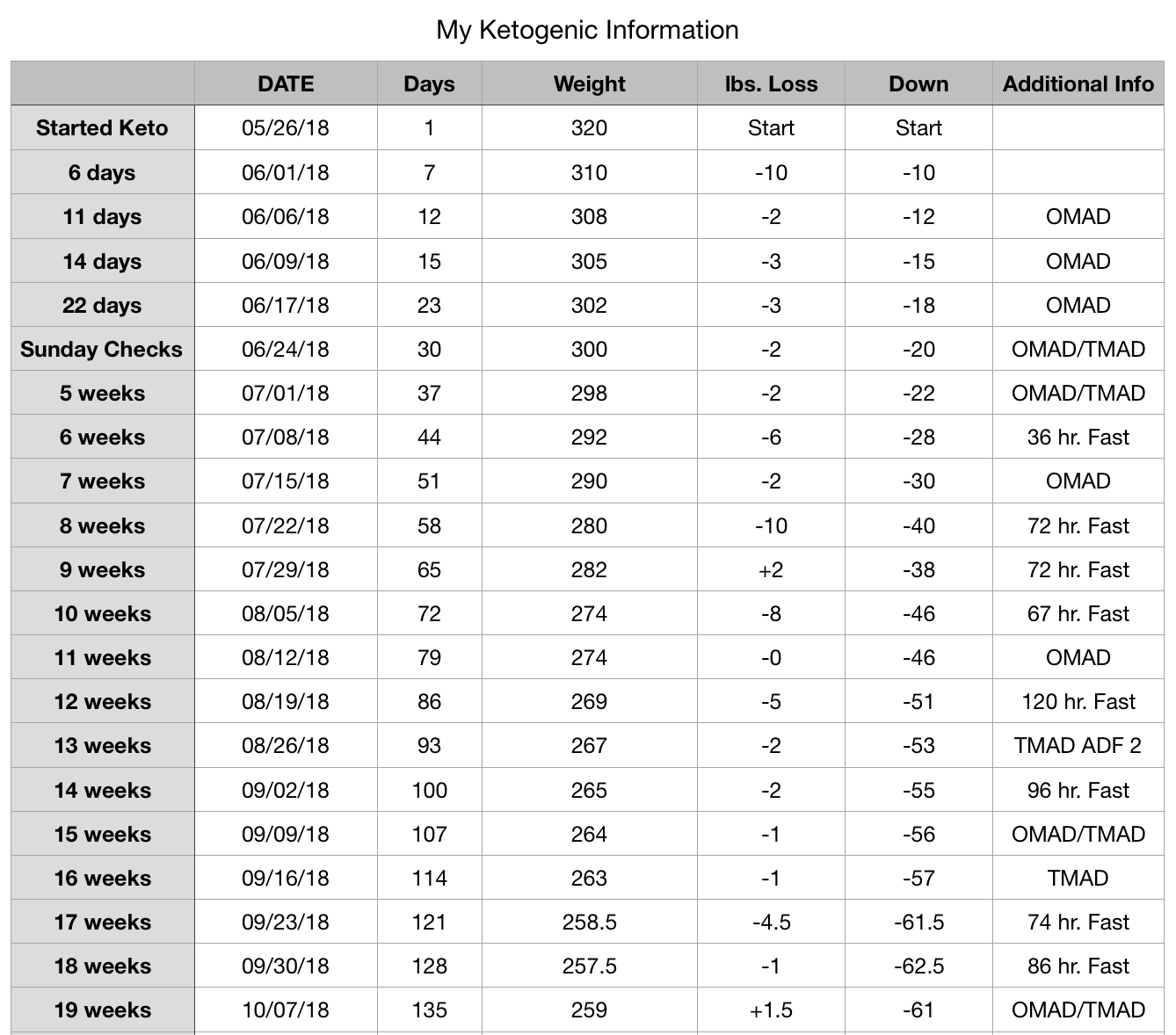This screenshot has width=1176, height=1035.
Task: Select the weight cell showing 258.5
Action: (x=589, y=922)
